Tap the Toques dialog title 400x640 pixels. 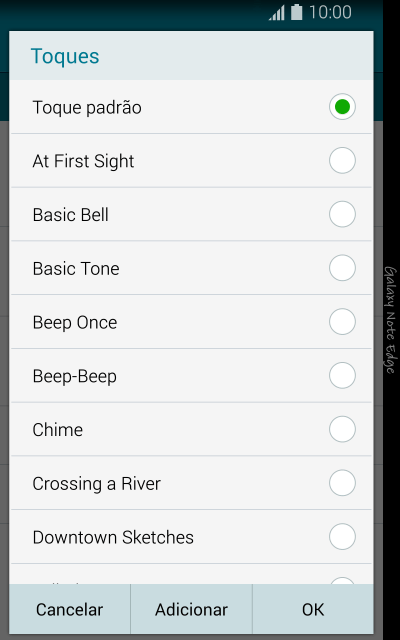coord(65,56)
